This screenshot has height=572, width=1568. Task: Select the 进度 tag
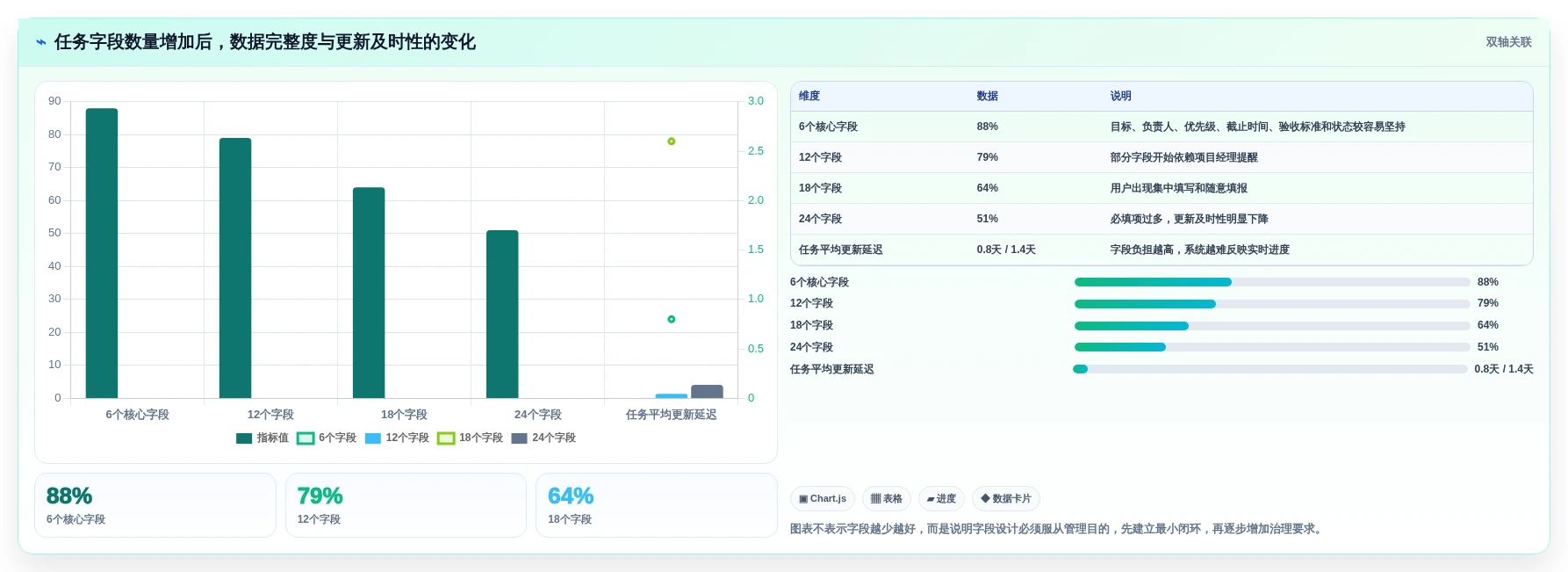(x=941, y=499)
